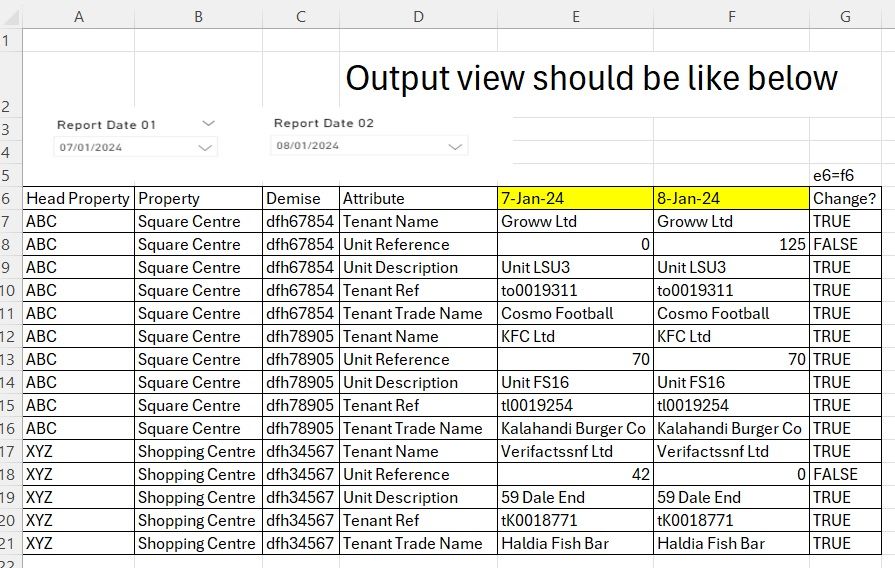
Task: Click the 'XYZ' cell in row 21
Action: pyautogui.click(x=79, y=543)
